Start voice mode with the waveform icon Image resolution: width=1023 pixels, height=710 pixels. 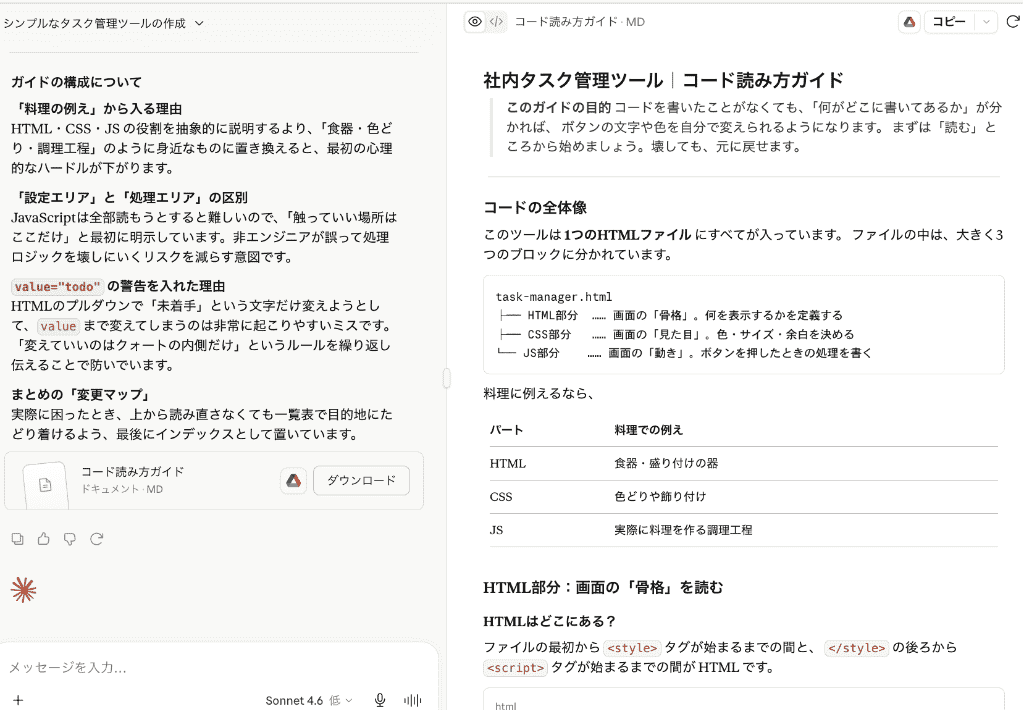(412, 700)
